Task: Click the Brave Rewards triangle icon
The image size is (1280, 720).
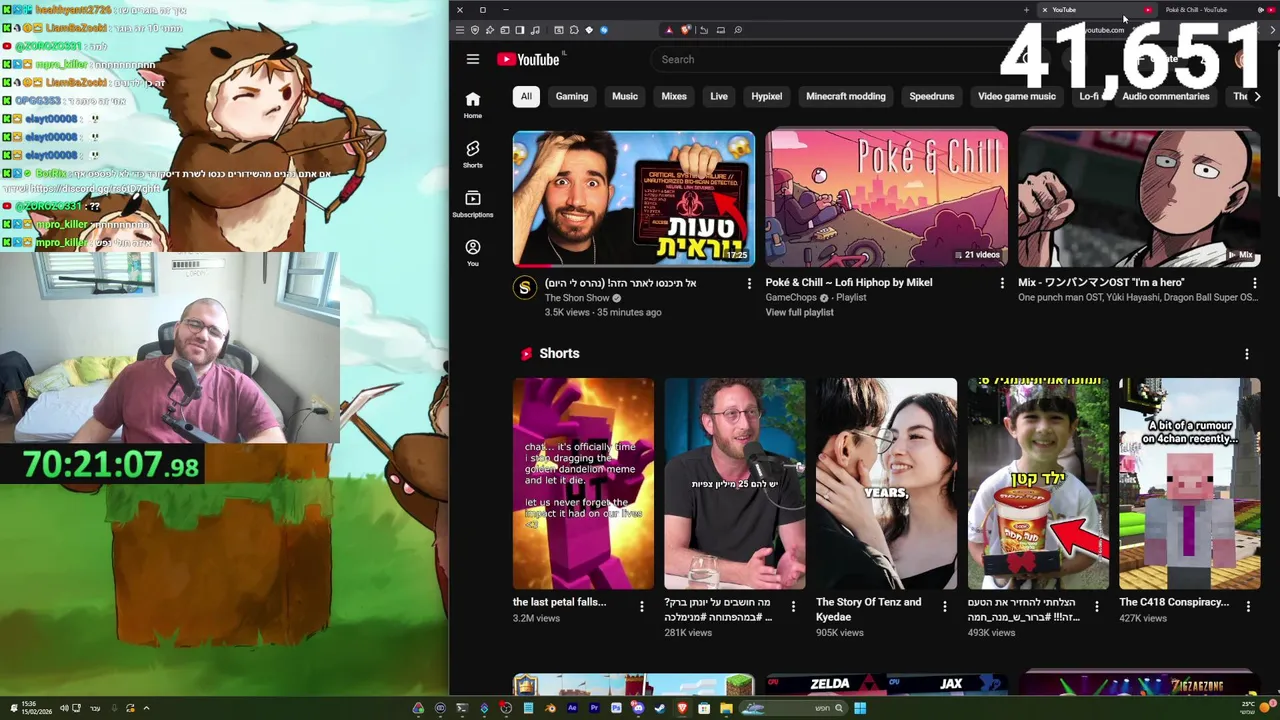Action: (x=669, y=30)
